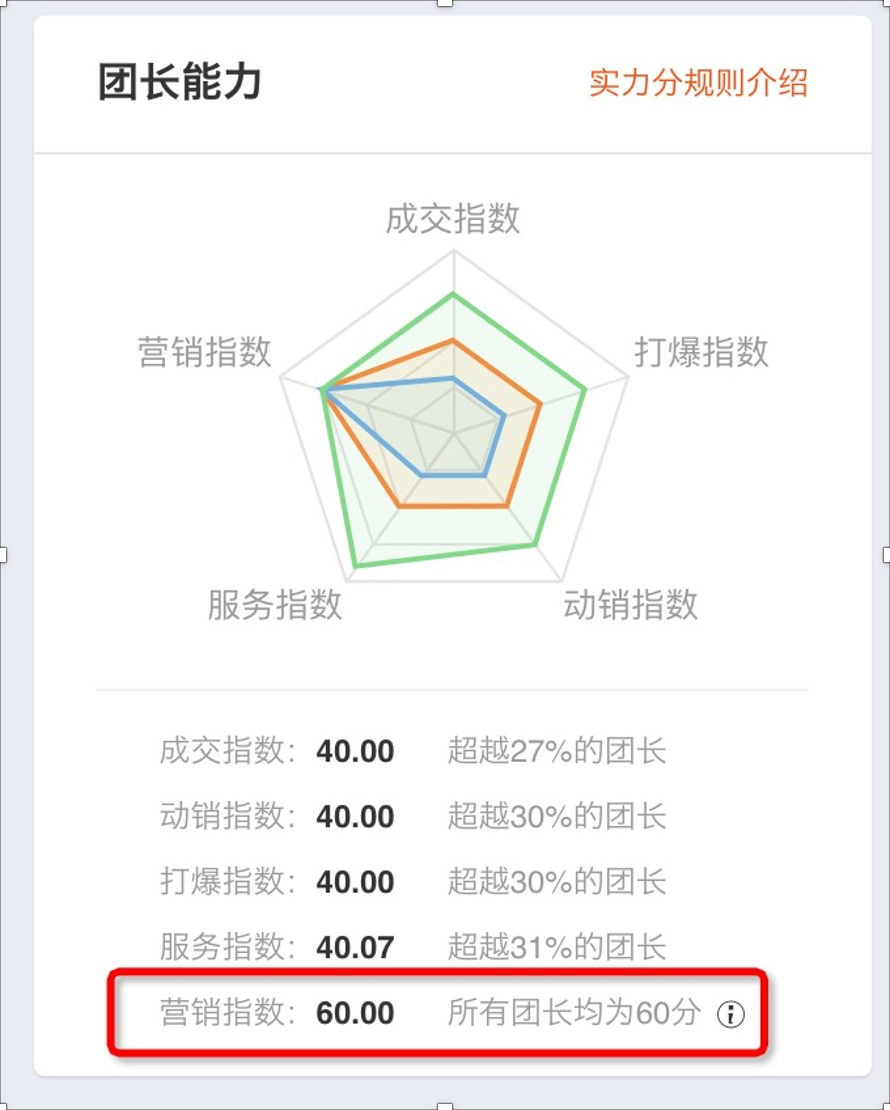
Task: Click the green polygon's top vertex on radar
Action: point(453,294)
